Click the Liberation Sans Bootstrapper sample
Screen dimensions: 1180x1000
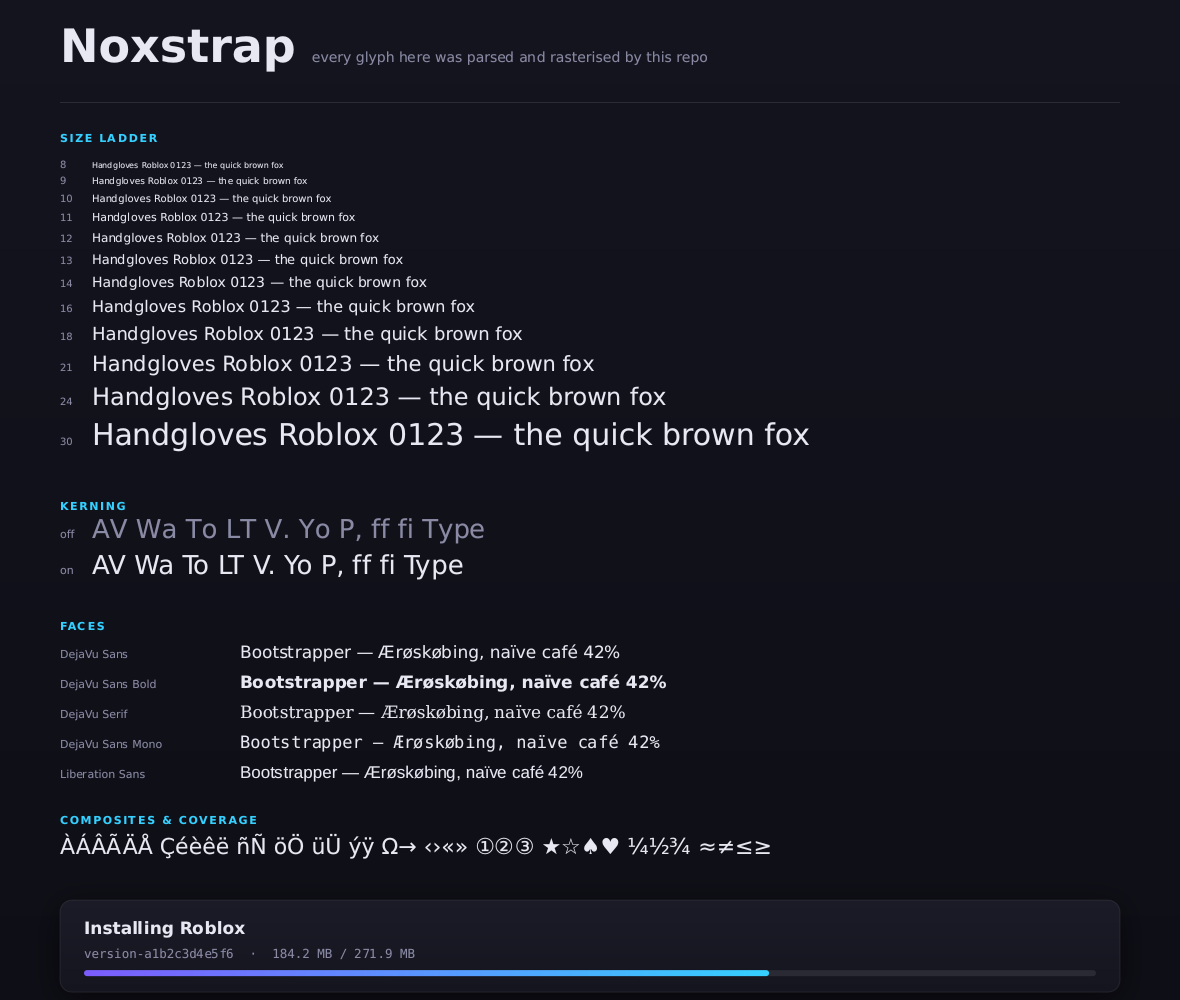coord(412,774)
